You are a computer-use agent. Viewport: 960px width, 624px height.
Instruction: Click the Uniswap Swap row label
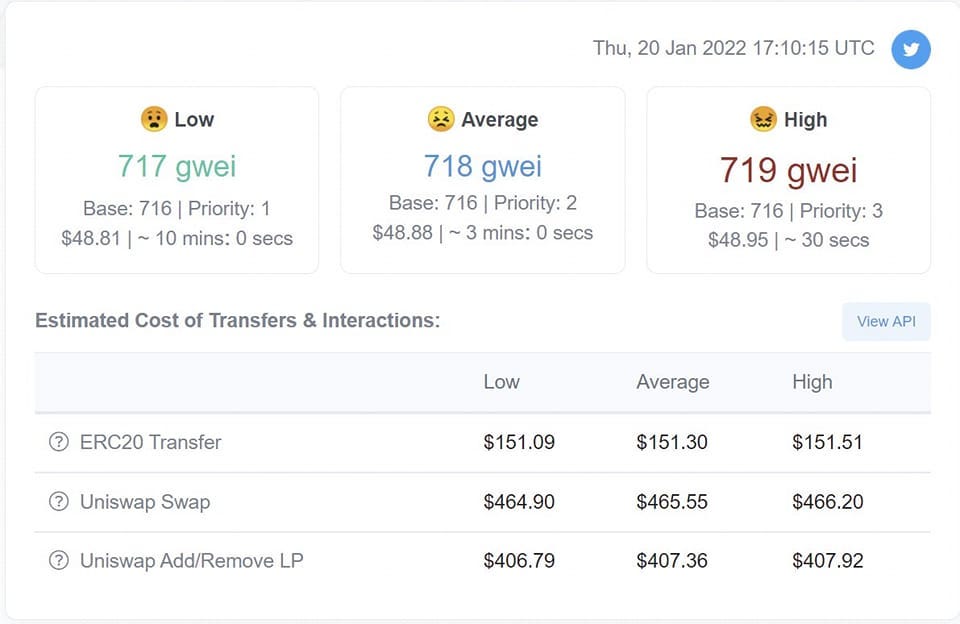point(145,502)
